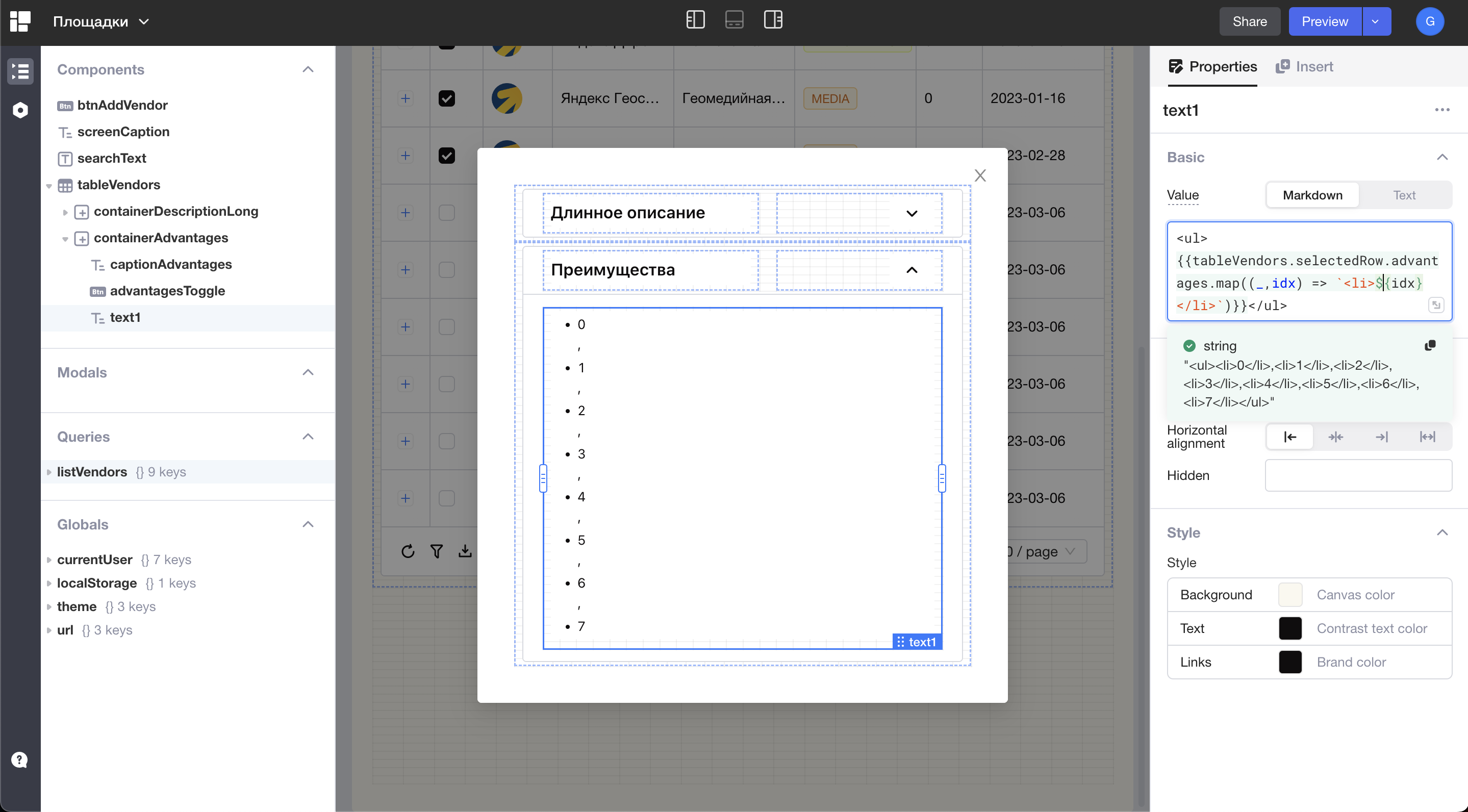Expand the Яндекс Геос row plus
Image resolution: width=1468 pixels, height=812 pixels.
pyautogui.click(x=405, y=98)
